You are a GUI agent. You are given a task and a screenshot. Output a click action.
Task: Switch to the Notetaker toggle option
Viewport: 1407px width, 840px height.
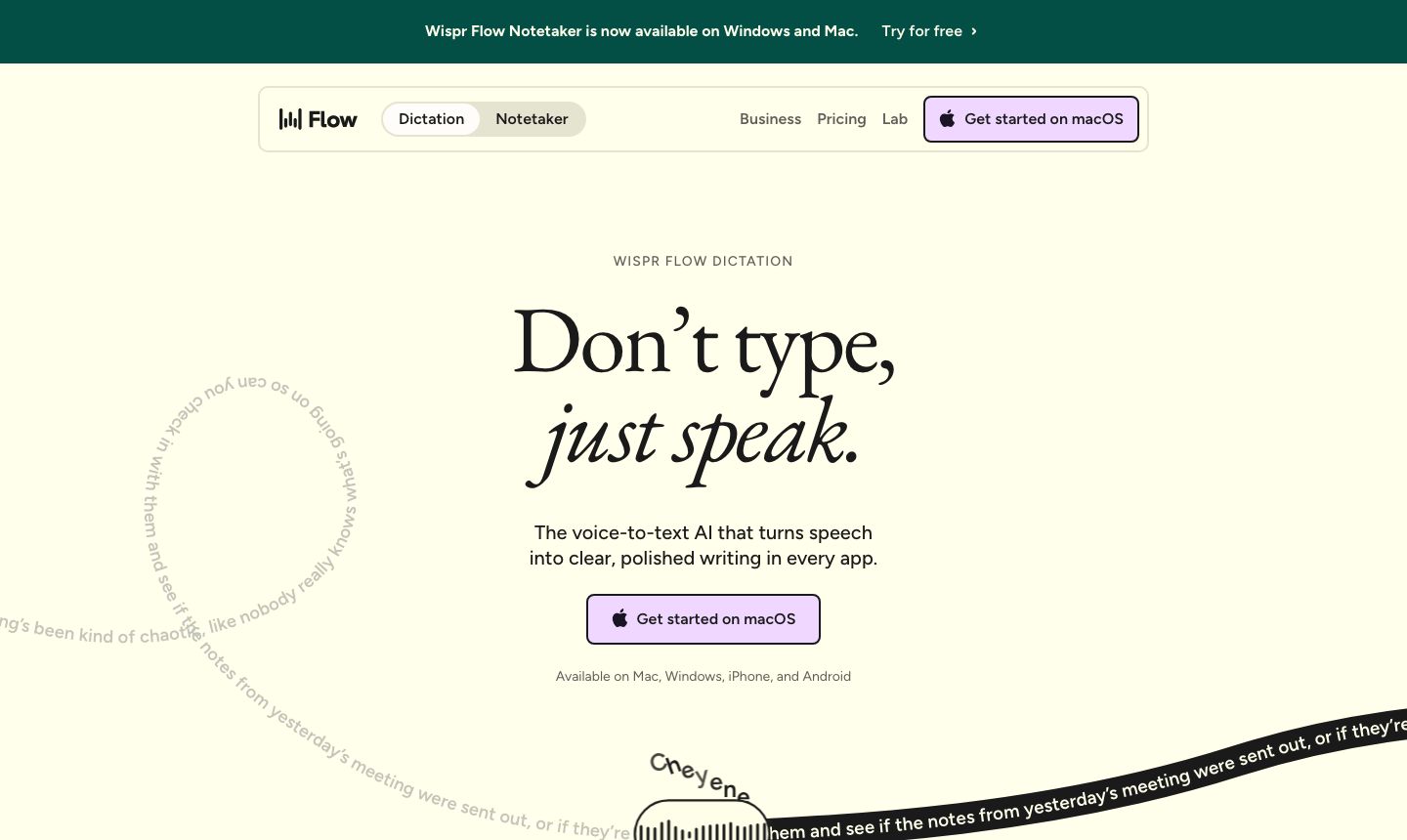pyautogui.click(x=532, y=119)
